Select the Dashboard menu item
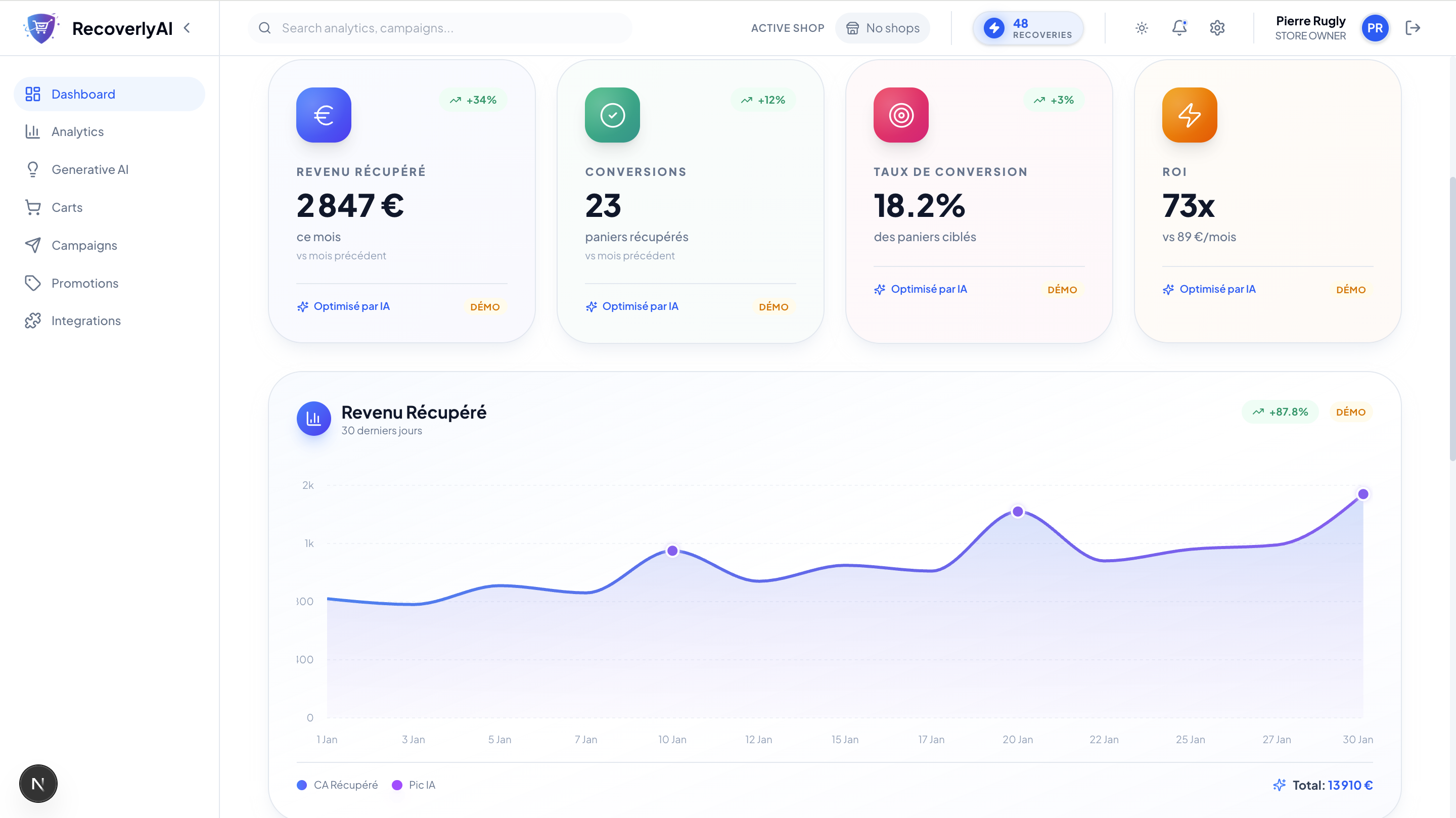Screen dimensions: 1456x818 pyautogui.click(x=83, y=93)
